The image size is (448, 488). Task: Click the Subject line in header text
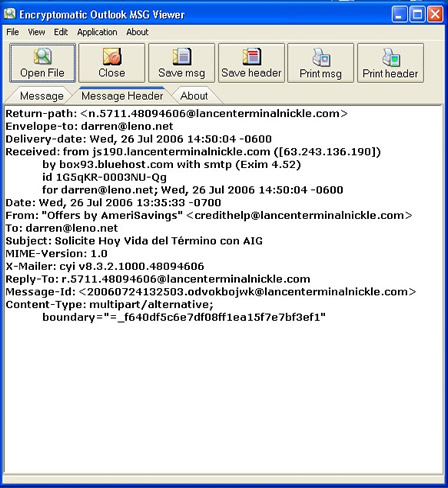pyautogui.click(x=134, y=241)
